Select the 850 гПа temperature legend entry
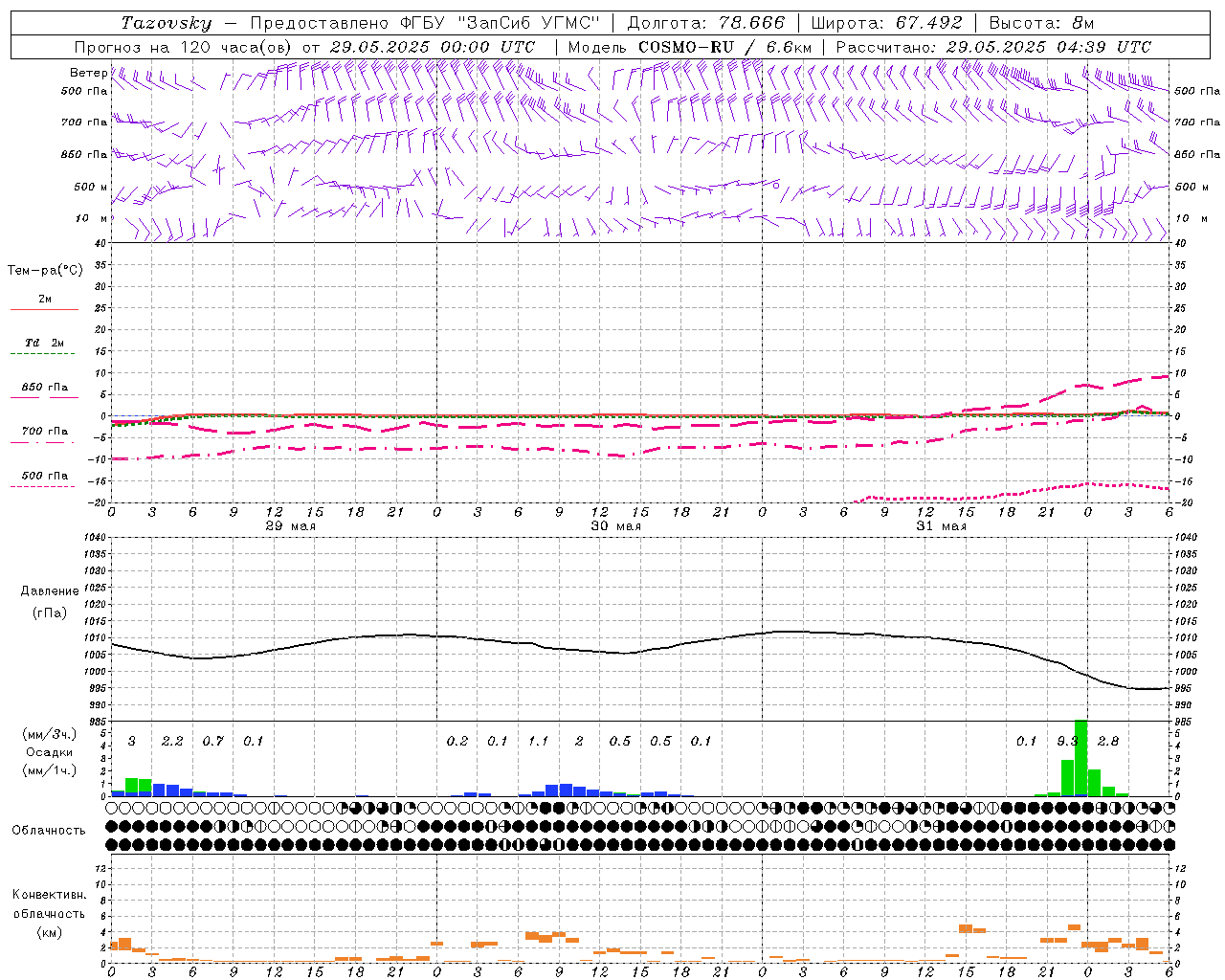Screen dimensions: 1225x980 tap(44, 388)
